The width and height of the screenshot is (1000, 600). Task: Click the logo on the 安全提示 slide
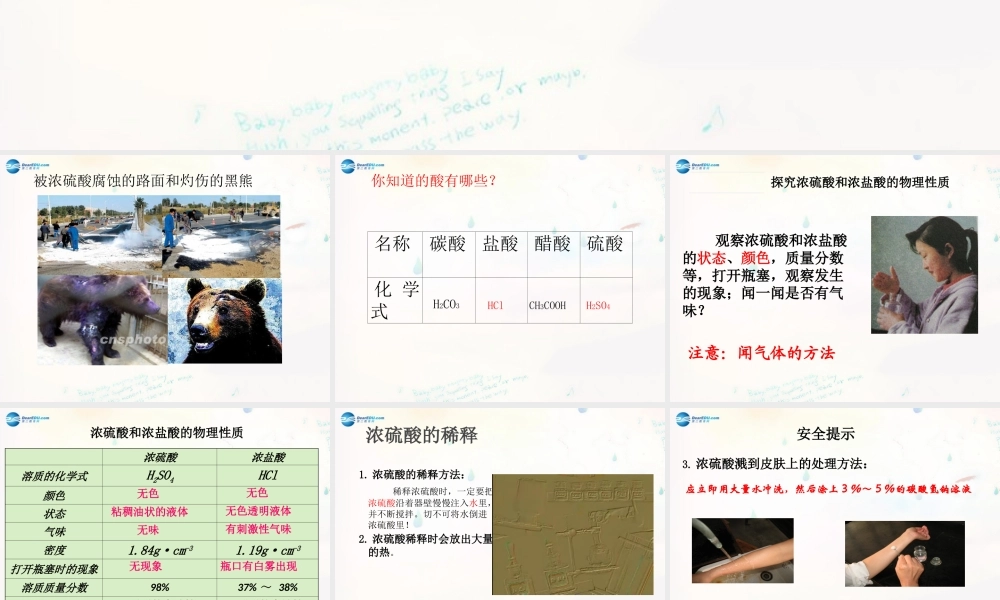tap(695, 418)
